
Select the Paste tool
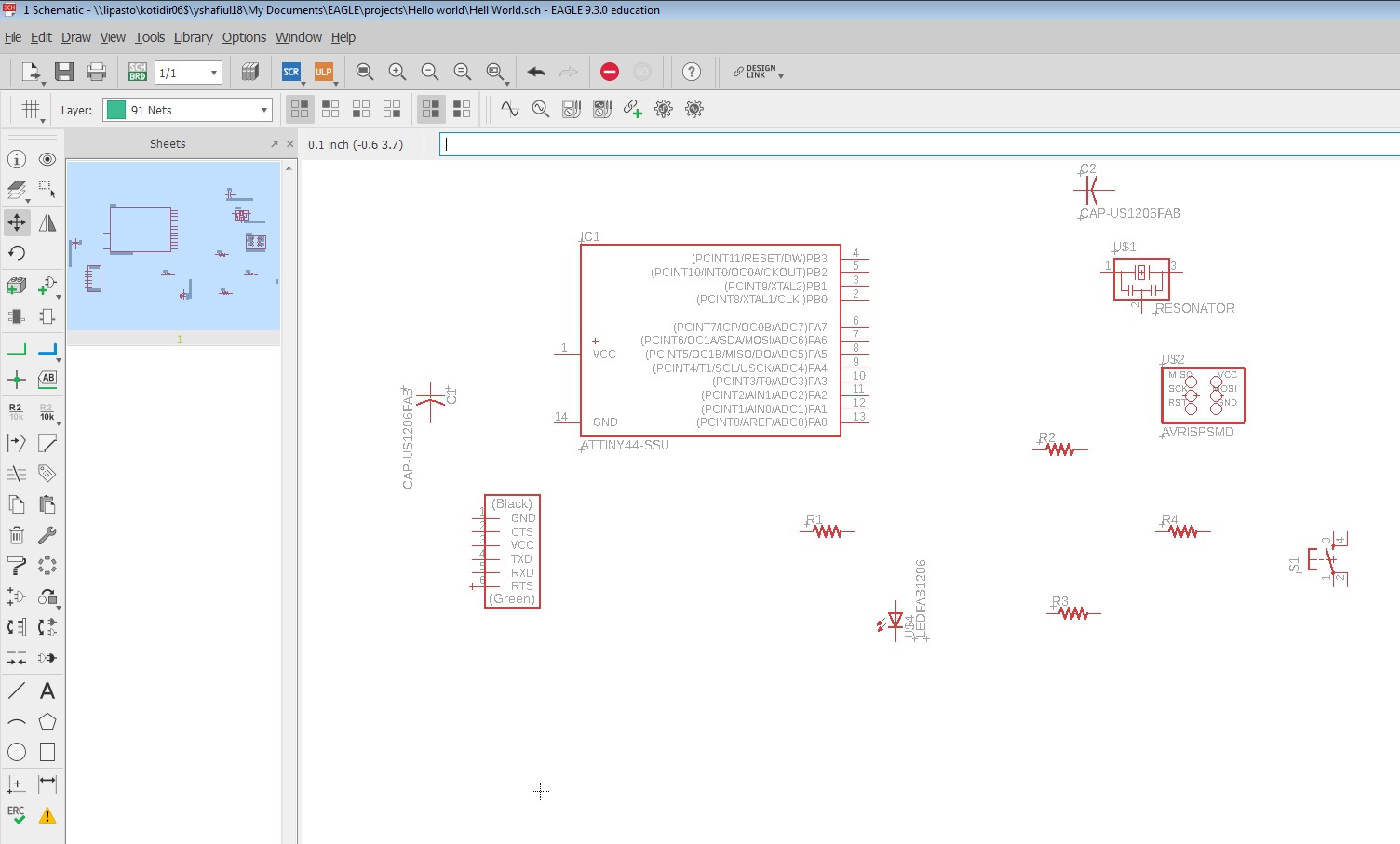pos(47,504)
